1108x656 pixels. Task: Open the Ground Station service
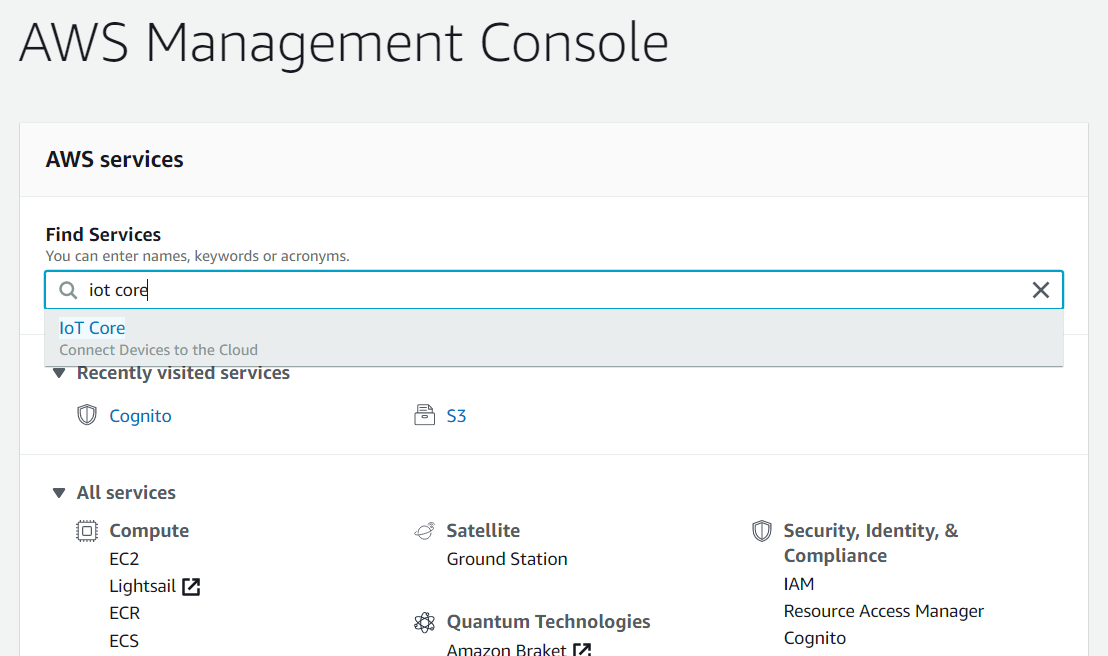pyautogui.click(x=506, y=559)
